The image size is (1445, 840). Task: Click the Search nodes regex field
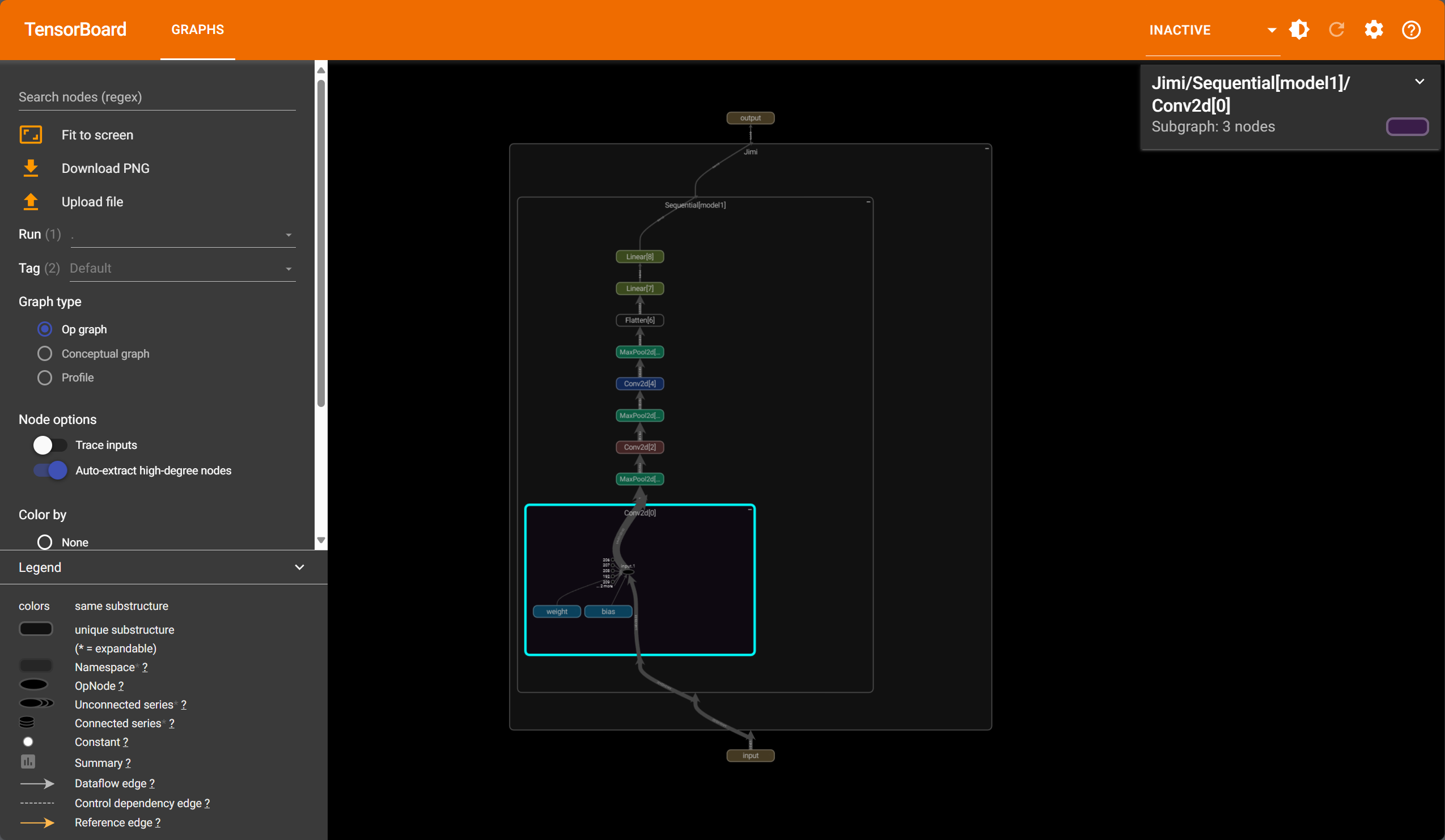coord(156,97)
